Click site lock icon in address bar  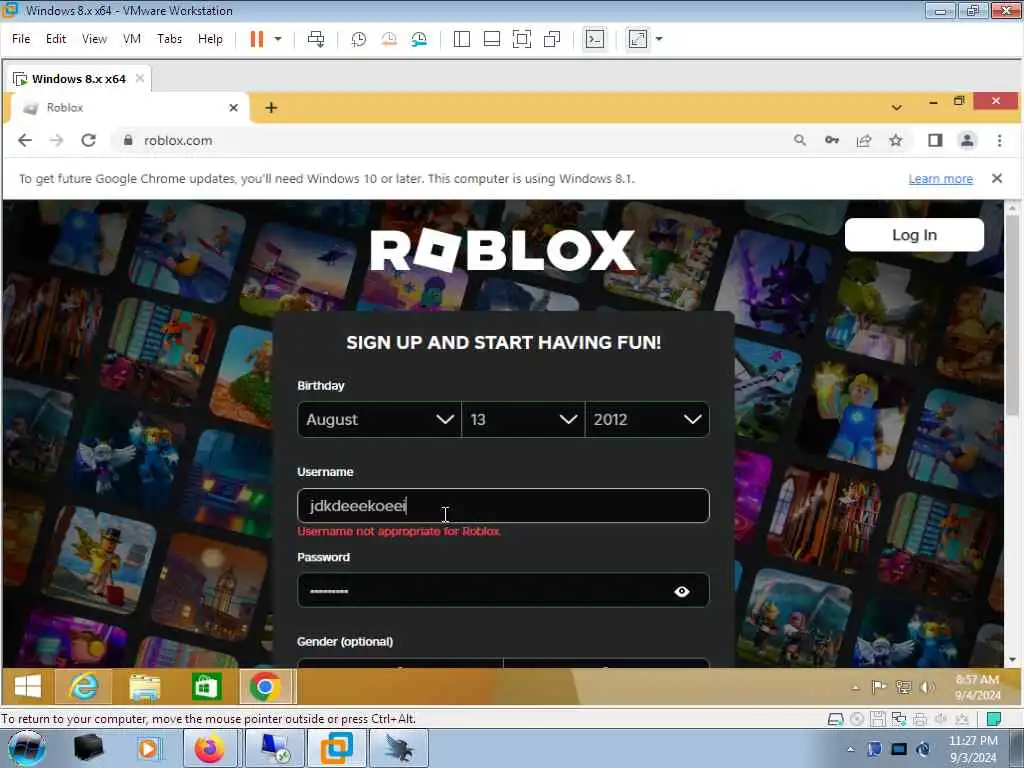pos(128,140)
